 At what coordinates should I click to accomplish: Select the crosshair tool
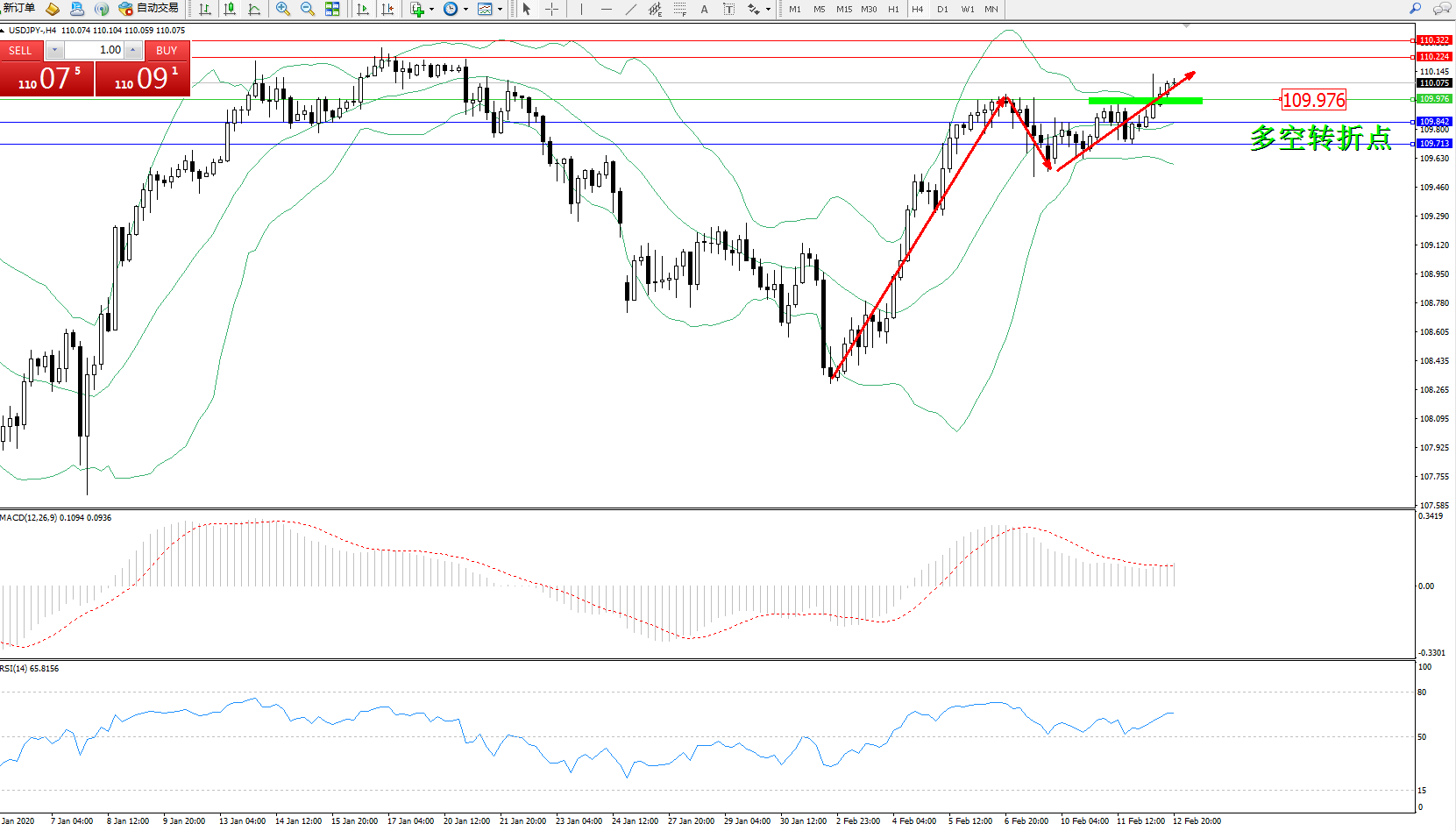[x=551, y=9]
